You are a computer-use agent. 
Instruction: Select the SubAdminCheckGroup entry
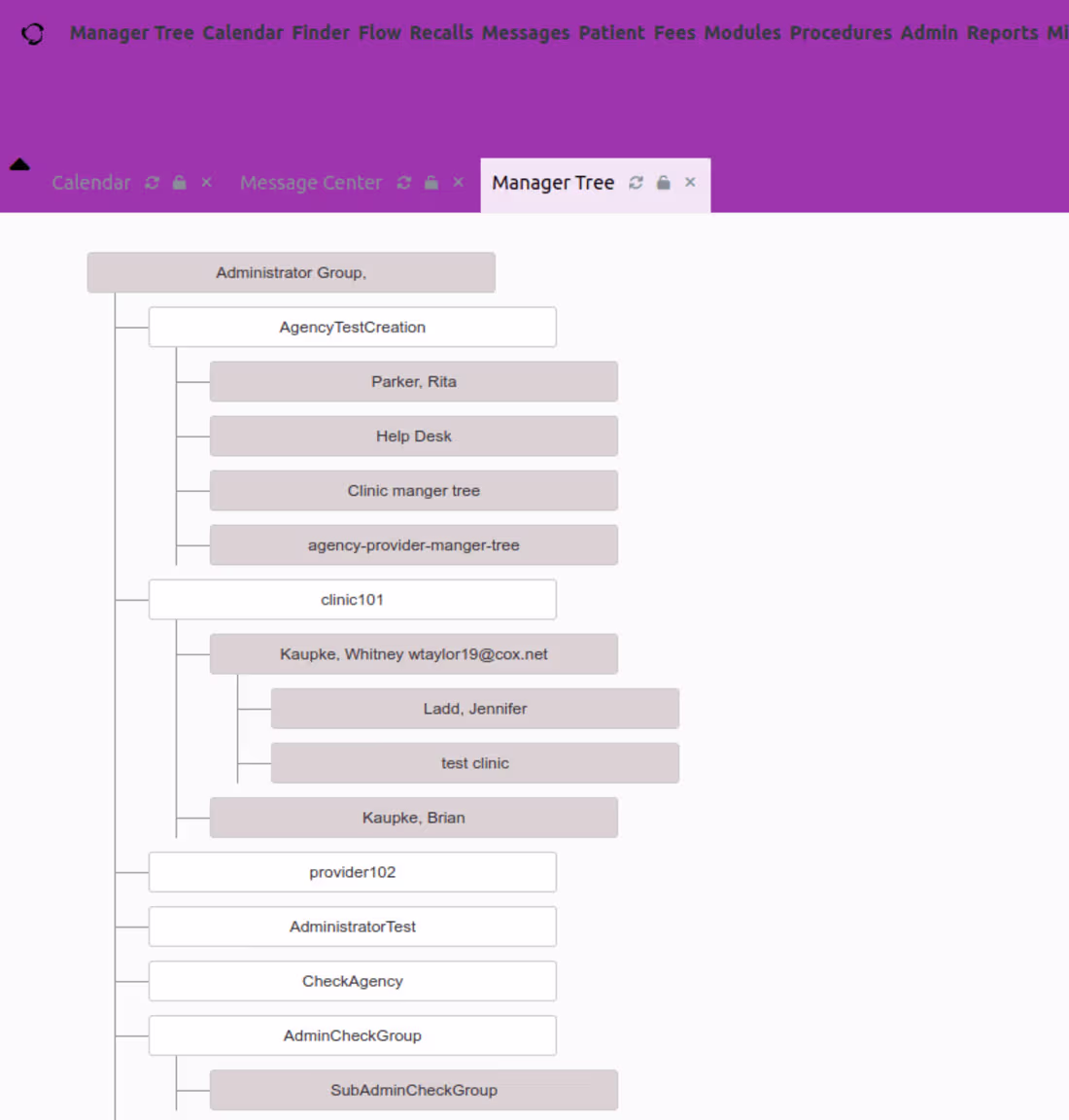(x=414, y=1090)
